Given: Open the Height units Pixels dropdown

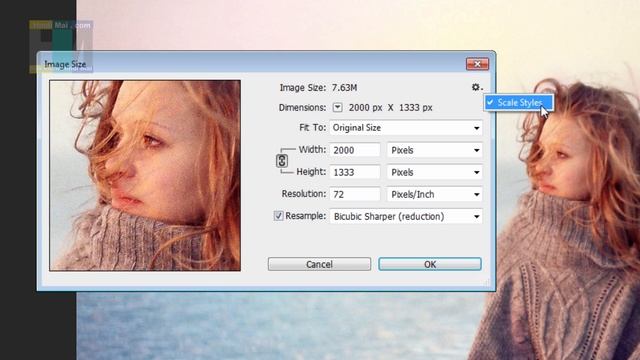Looking at the screenshot, I should coord(434,172).
